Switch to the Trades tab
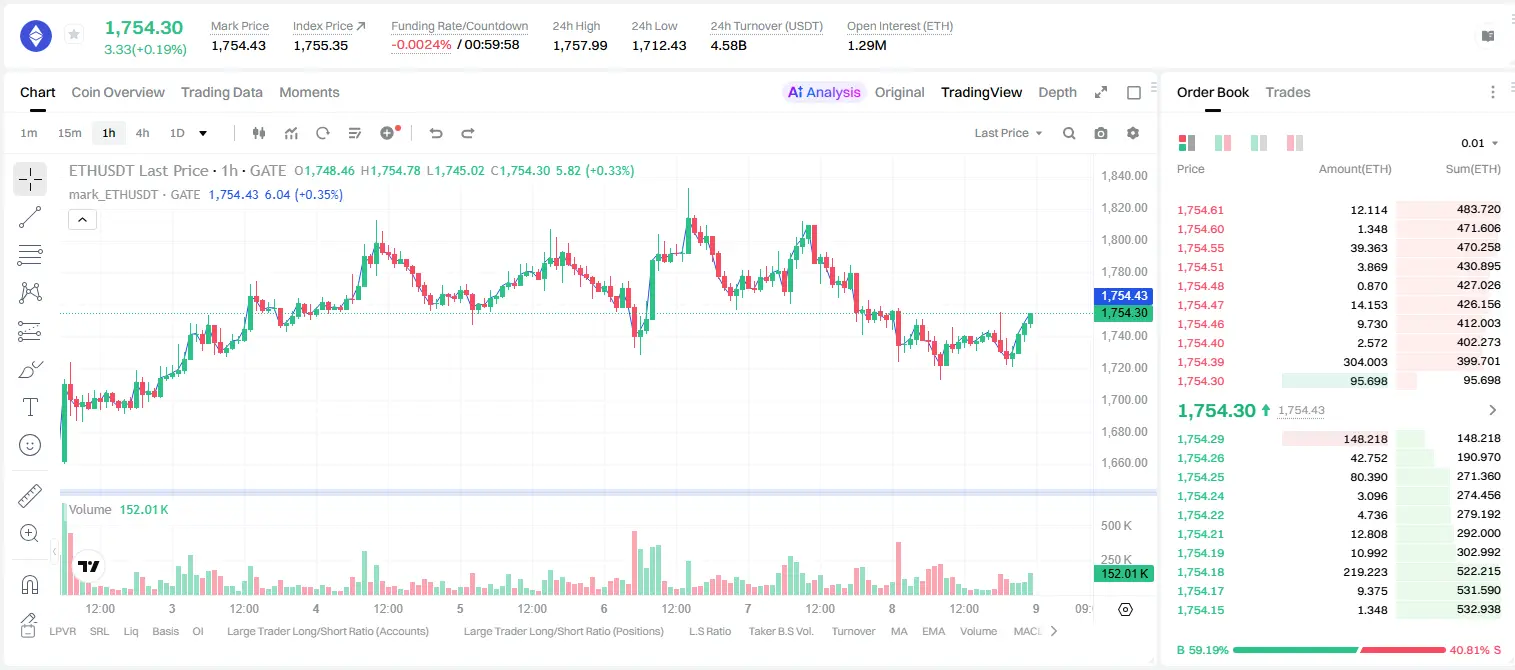This screenshot has height=670, width=1515. pos(1288,92)
